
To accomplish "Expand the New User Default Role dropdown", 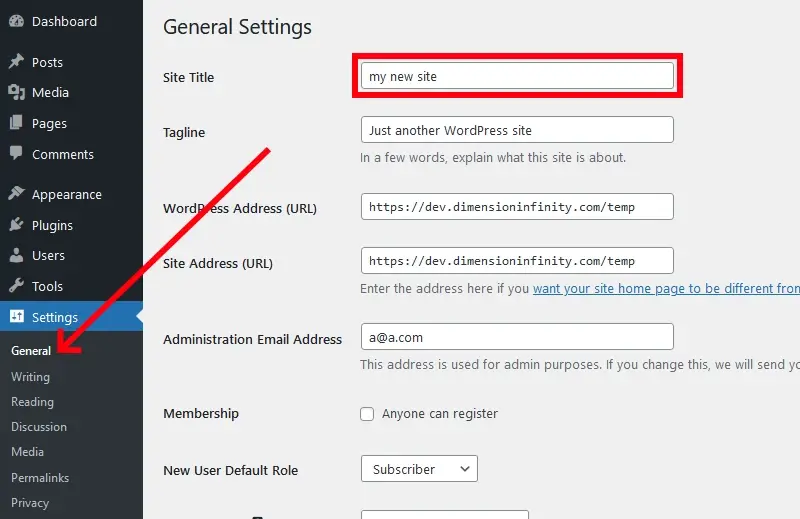I will (419, 468).
